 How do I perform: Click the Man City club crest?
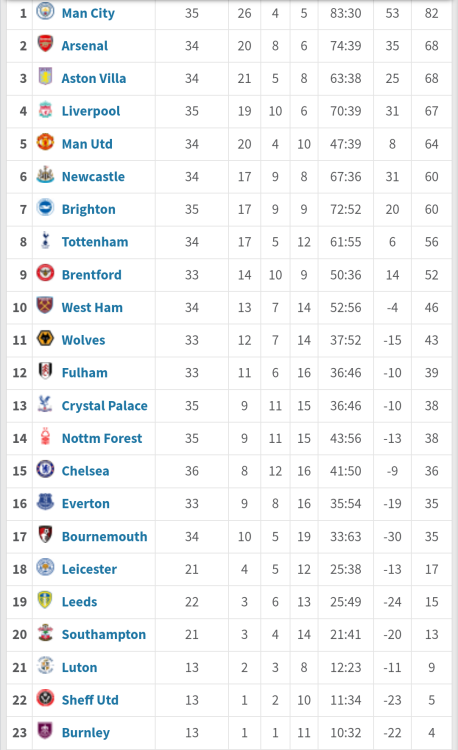coord(45,11)
